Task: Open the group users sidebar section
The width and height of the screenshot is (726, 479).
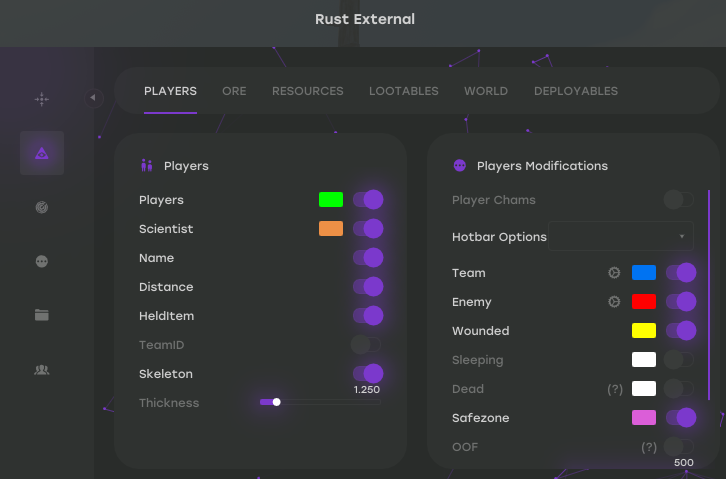Action: tap(41, 369)
